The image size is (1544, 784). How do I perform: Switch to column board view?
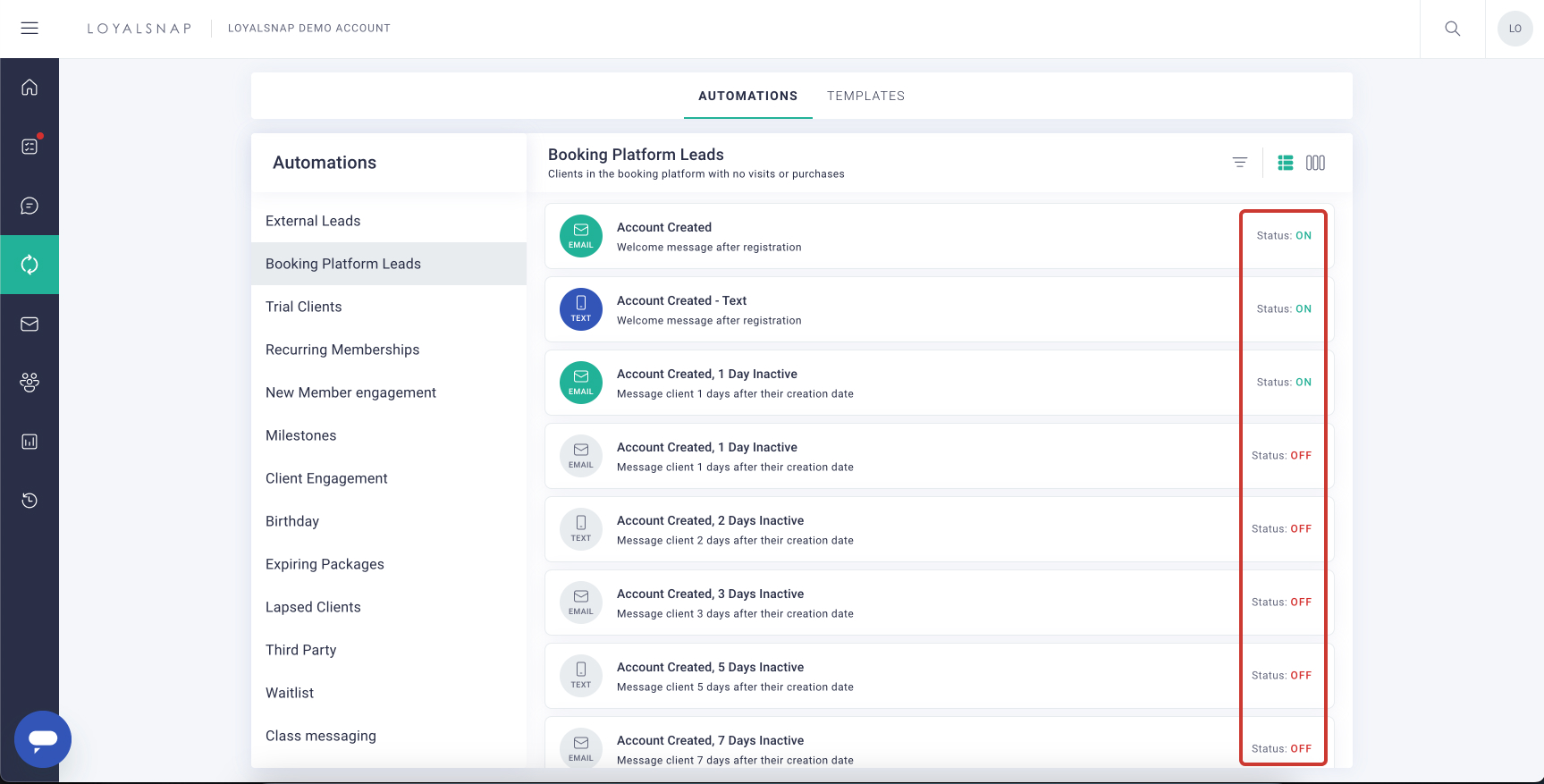[1315, 163]
